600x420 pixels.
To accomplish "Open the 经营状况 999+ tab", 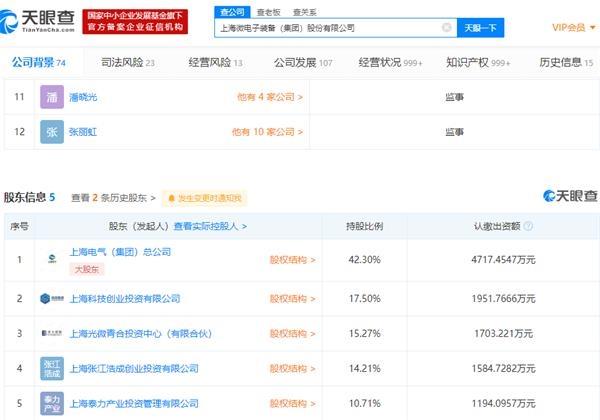I will 391,62.
